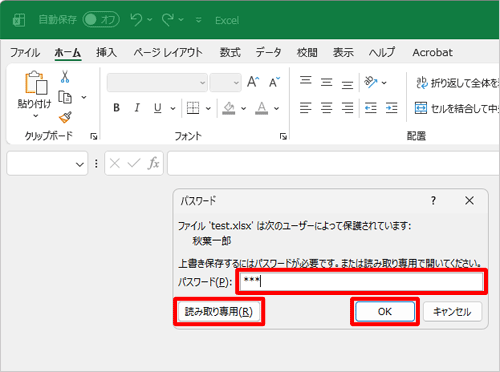The image size is (500, 372).
Task: Click the Orientation text angle icon
Action: click(x=371, y=82)
